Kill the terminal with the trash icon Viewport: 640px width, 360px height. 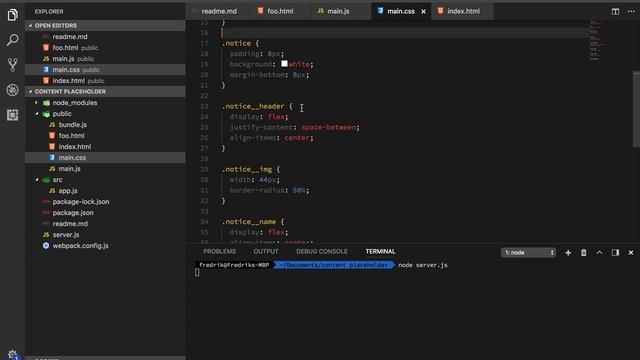[x=584, y=253]
